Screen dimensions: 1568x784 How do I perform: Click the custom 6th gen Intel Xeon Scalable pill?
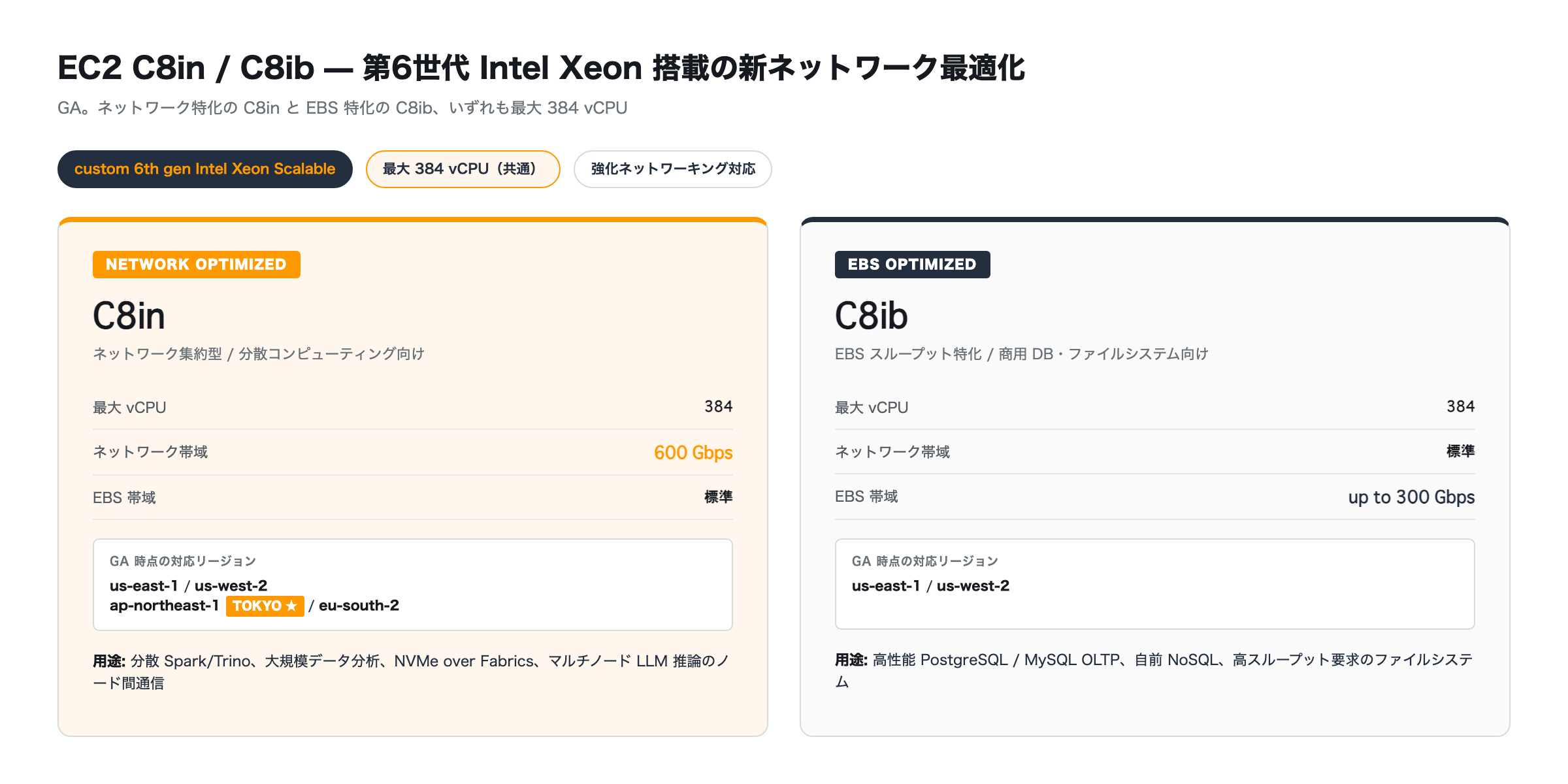[205, 169]
